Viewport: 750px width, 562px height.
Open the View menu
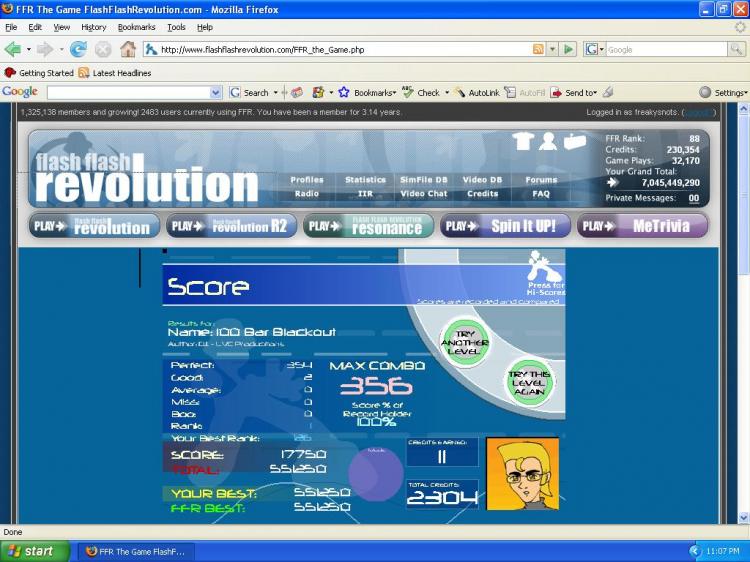tap(61, 27)
